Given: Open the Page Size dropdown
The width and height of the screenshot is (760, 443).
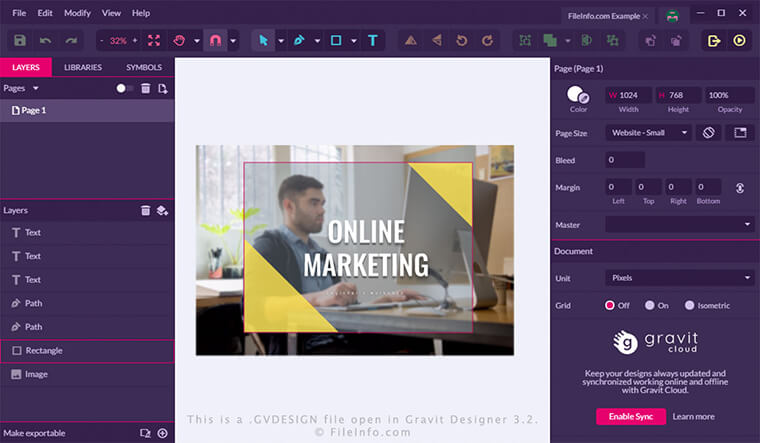Looking at the screenshot, I should point(648,132).
